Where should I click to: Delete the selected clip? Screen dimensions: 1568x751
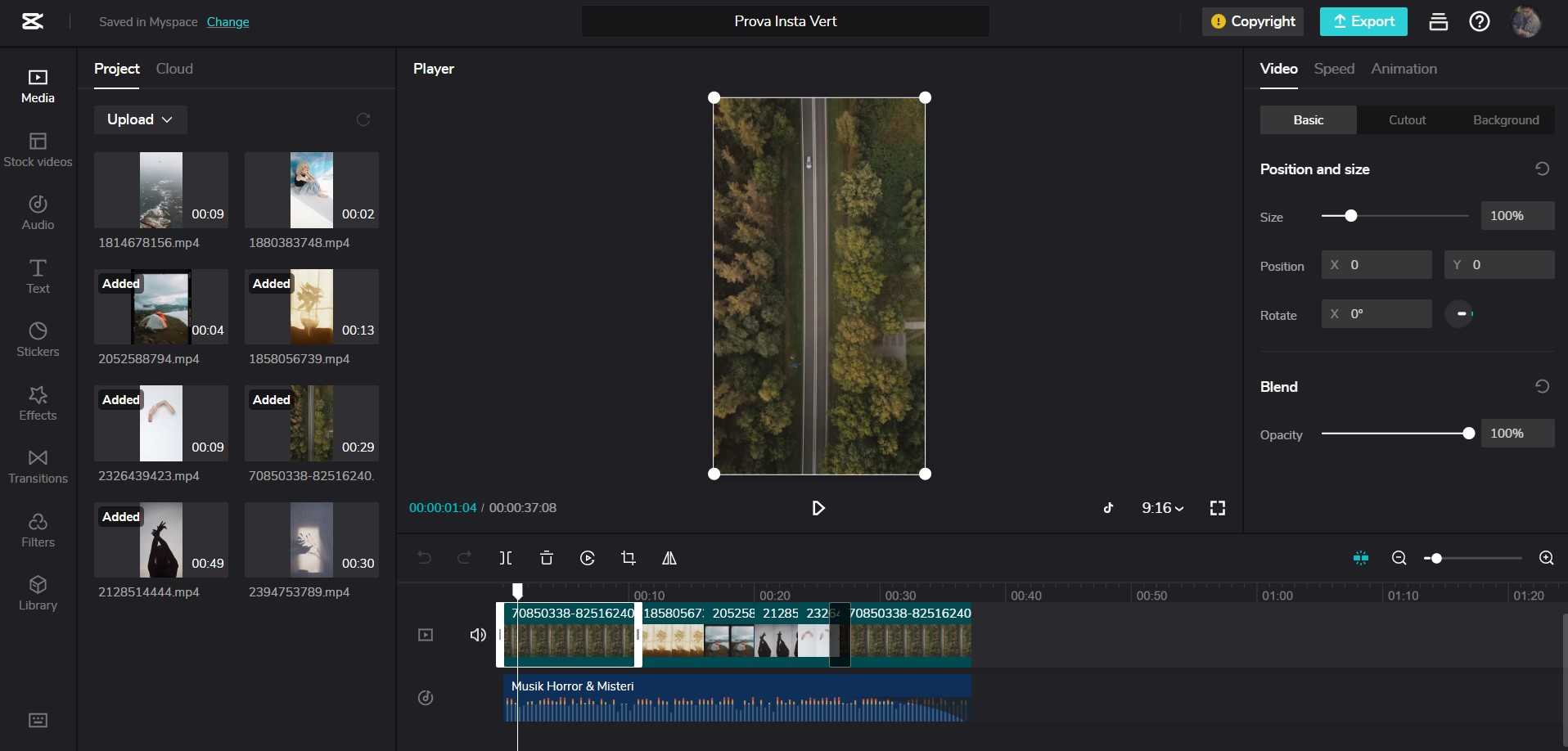coord(547,558)
